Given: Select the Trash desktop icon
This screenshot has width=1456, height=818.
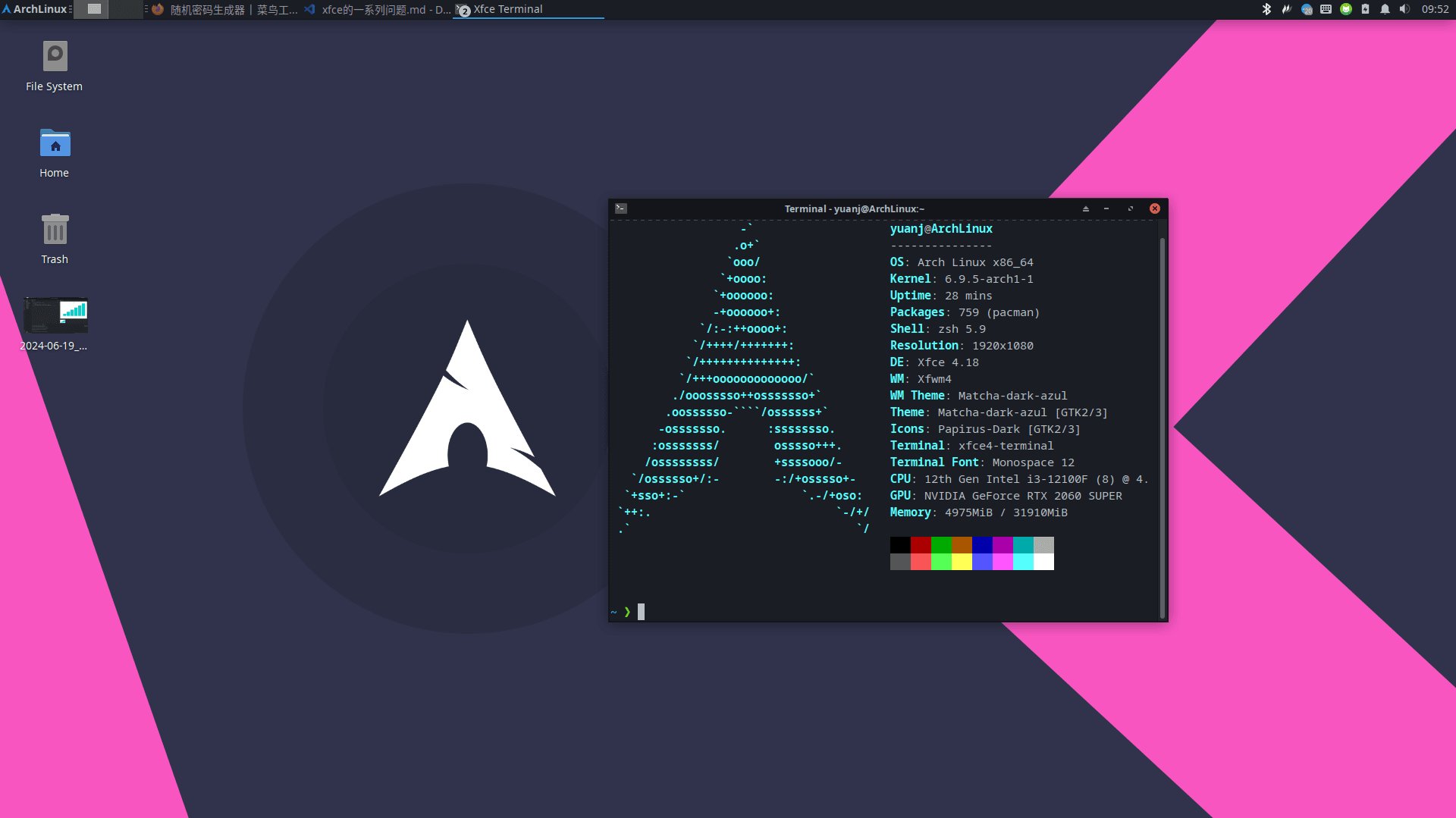Looking at the screenshot, I should [x=55, y=239].
